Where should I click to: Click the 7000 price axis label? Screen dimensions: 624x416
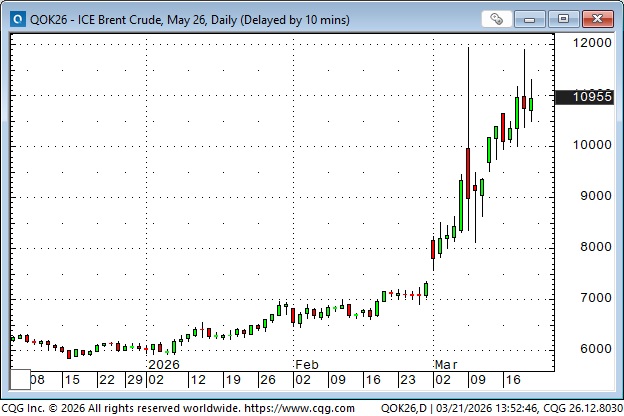click(x=592, y=298)
